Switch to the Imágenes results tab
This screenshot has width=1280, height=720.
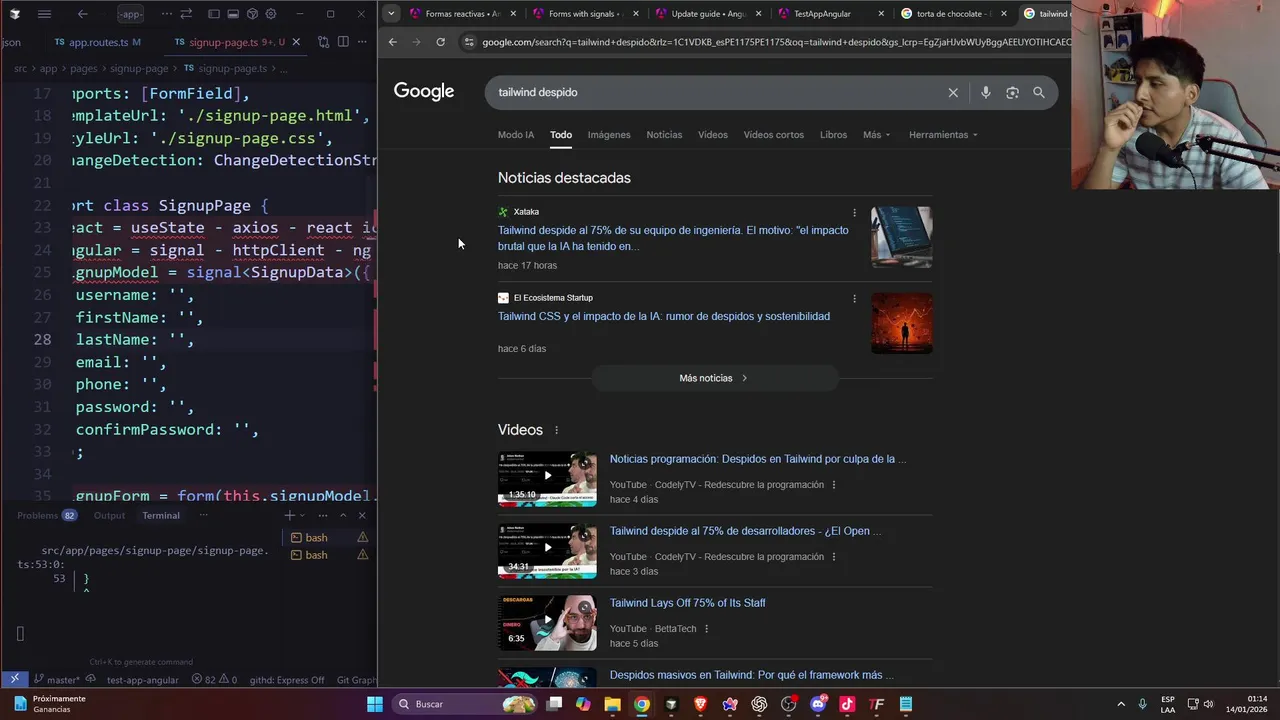609,135
